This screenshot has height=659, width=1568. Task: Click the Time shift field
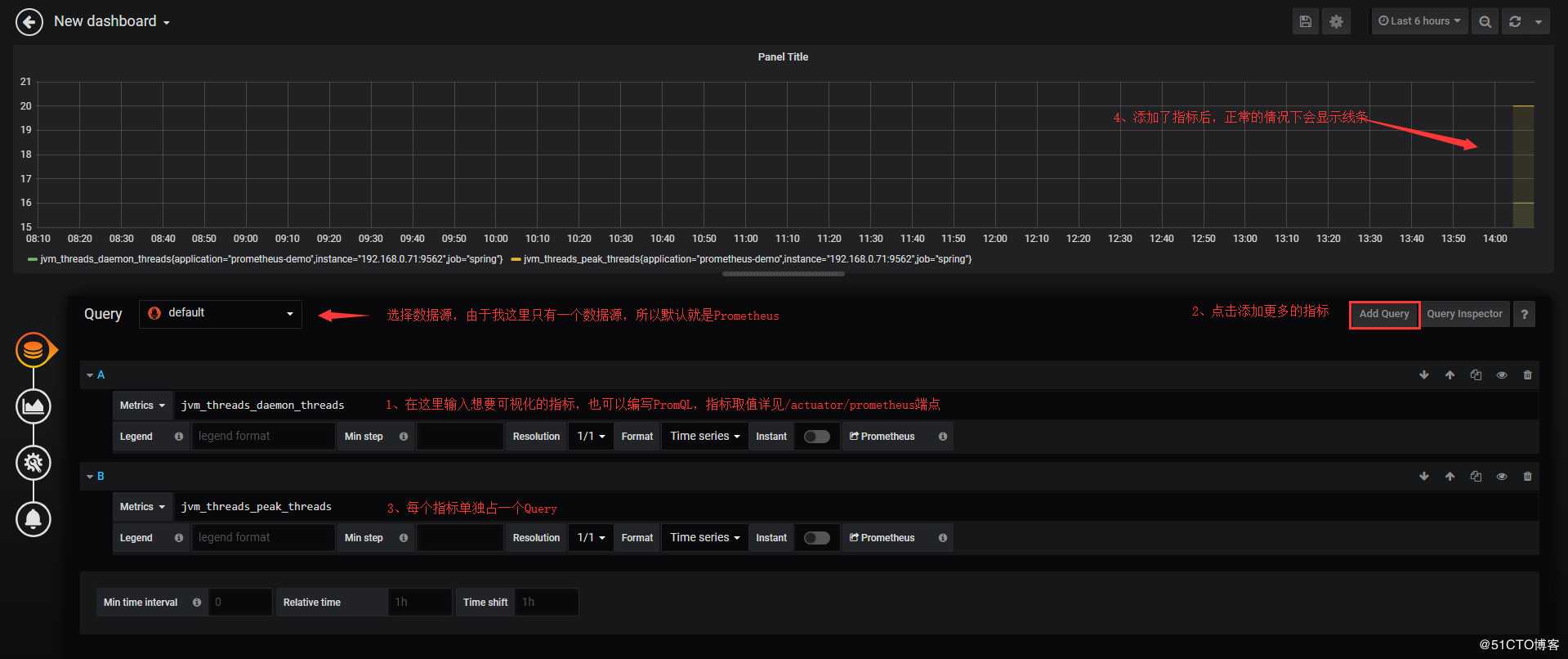coord(547,603)
